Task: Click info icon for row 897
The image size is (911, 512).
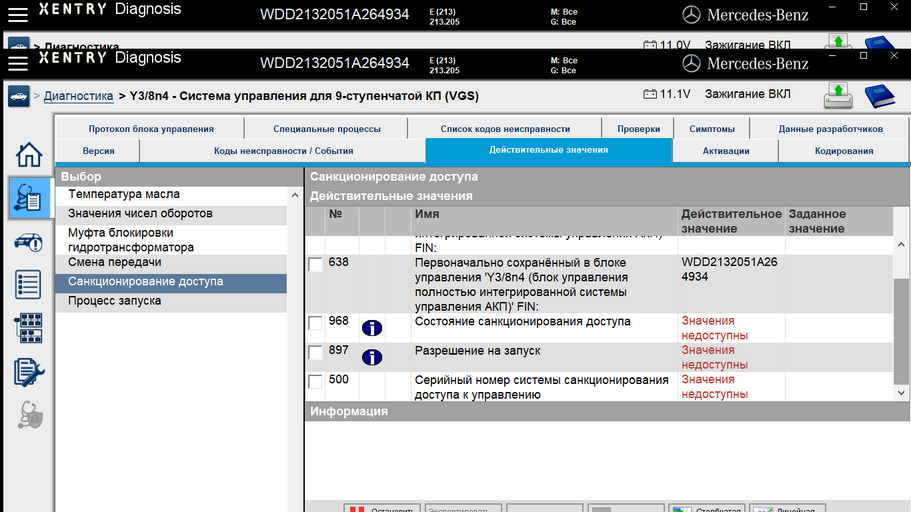Action: [x=372, y=357]
